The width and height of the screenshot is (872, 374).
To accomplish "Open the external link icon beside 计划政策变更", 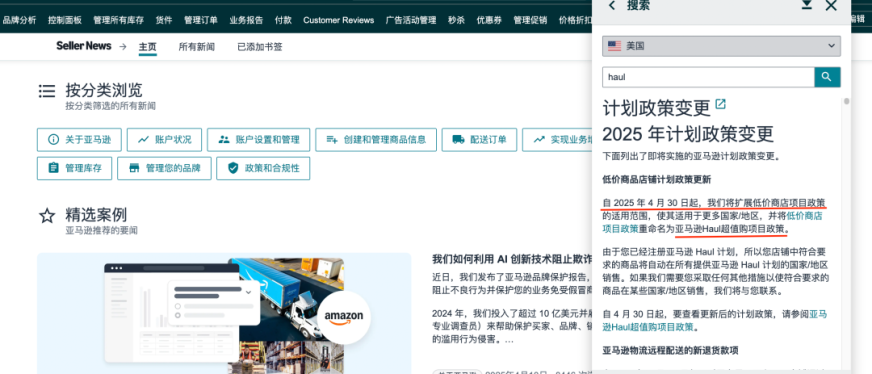I will (720, 104).
